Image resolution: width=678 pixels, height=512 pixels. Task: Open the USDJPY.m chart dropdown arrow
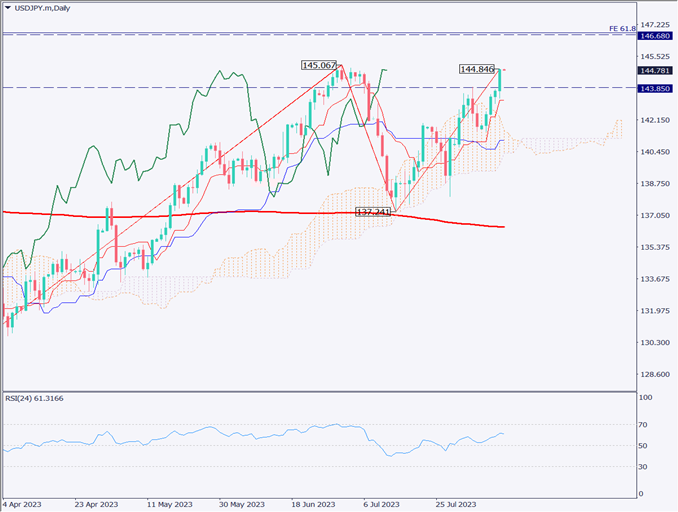(7, 9)
